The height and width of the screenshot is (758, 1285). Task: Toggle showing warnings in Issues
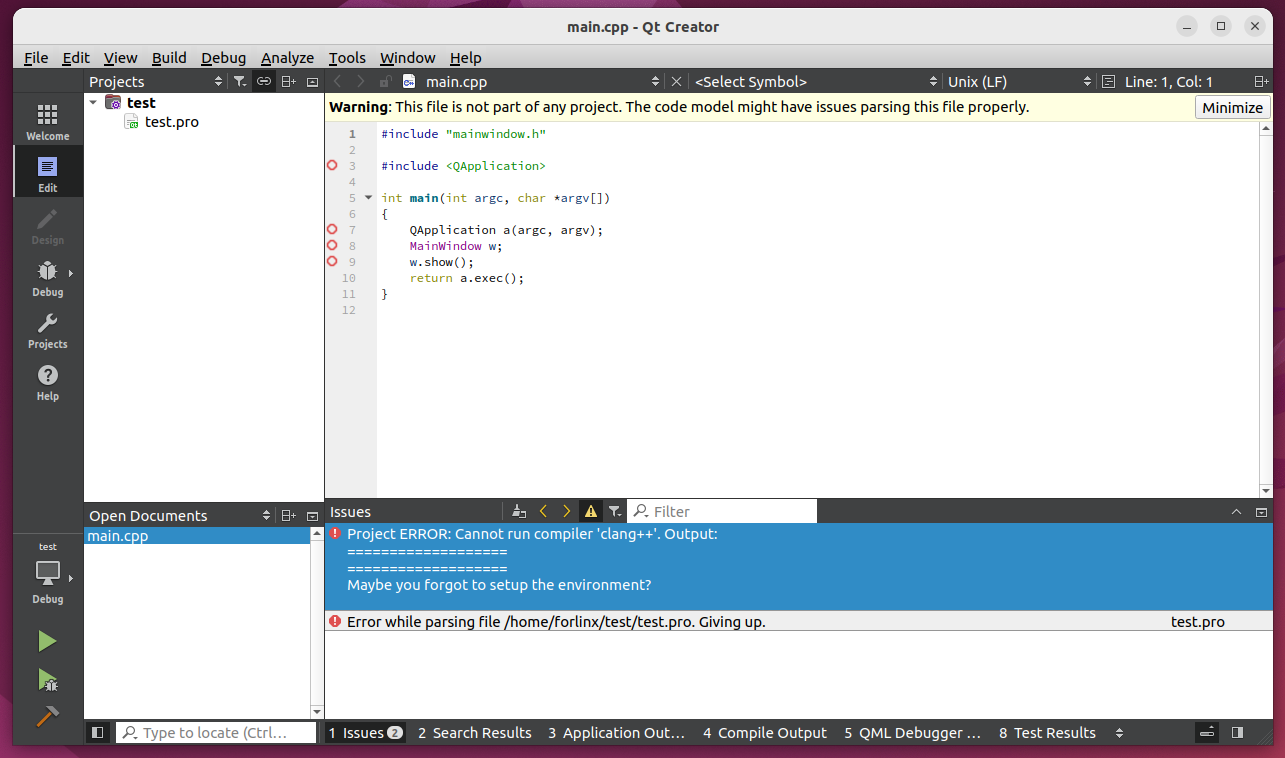point(591,511)
